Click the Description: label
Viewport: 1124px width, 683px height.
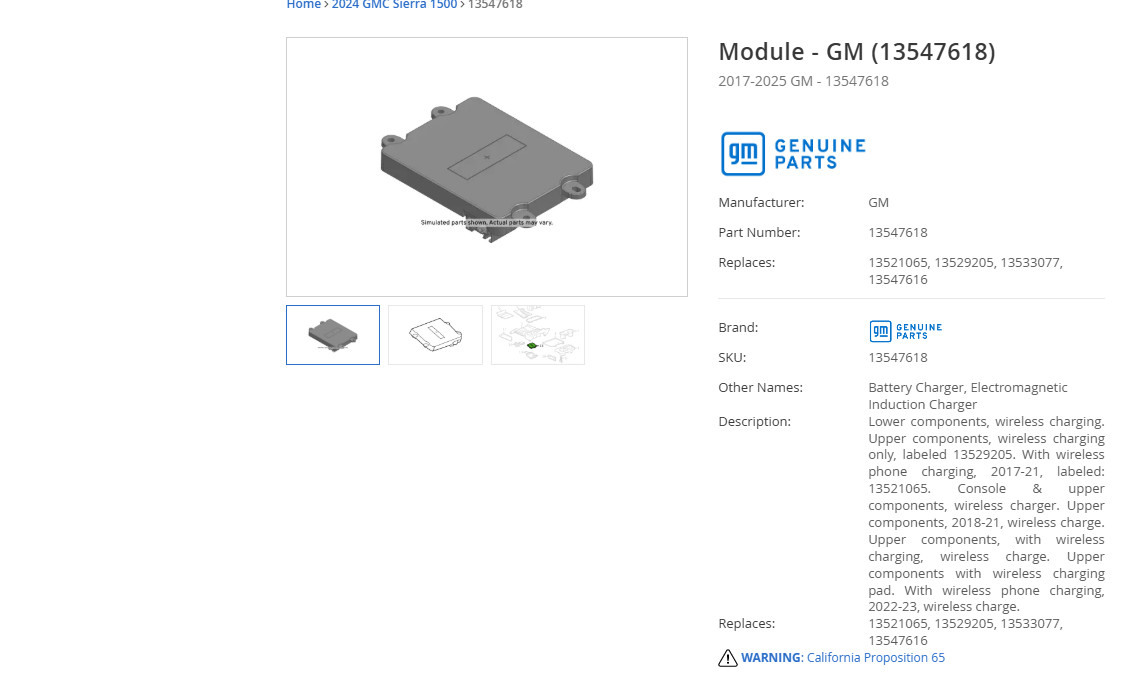pyautogui.click(x=755, y=421)
